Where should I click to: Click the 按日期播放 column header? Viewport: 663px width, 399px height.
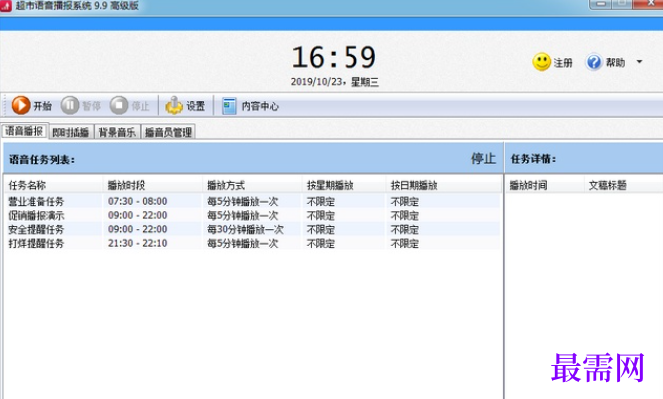click(443, 185)
